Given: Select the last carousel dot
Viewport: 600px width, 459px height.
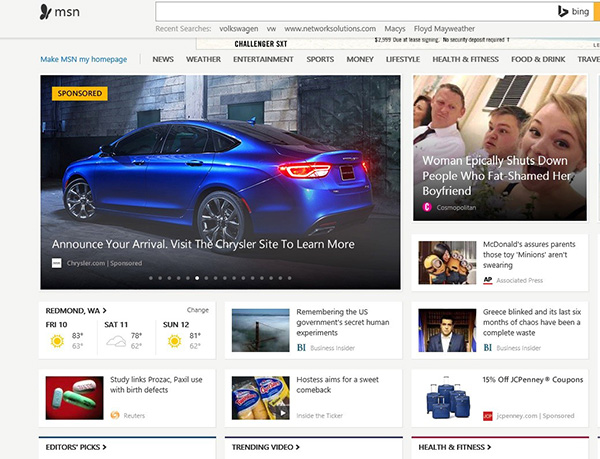Looking at the screenshot, I should (290, 278).
